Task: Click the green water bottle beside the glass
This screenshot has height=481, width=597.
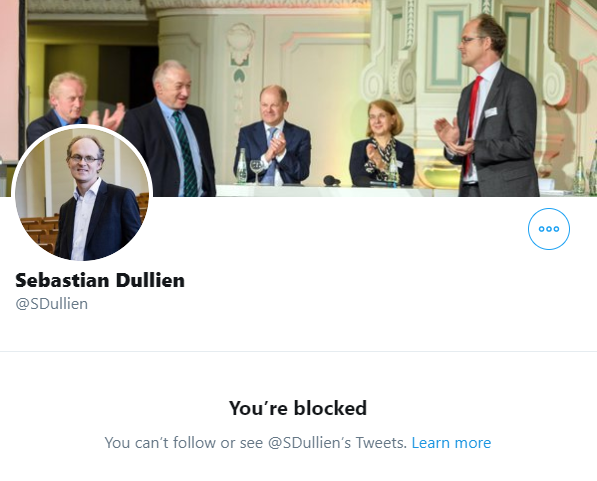Action: pos(242,166)
